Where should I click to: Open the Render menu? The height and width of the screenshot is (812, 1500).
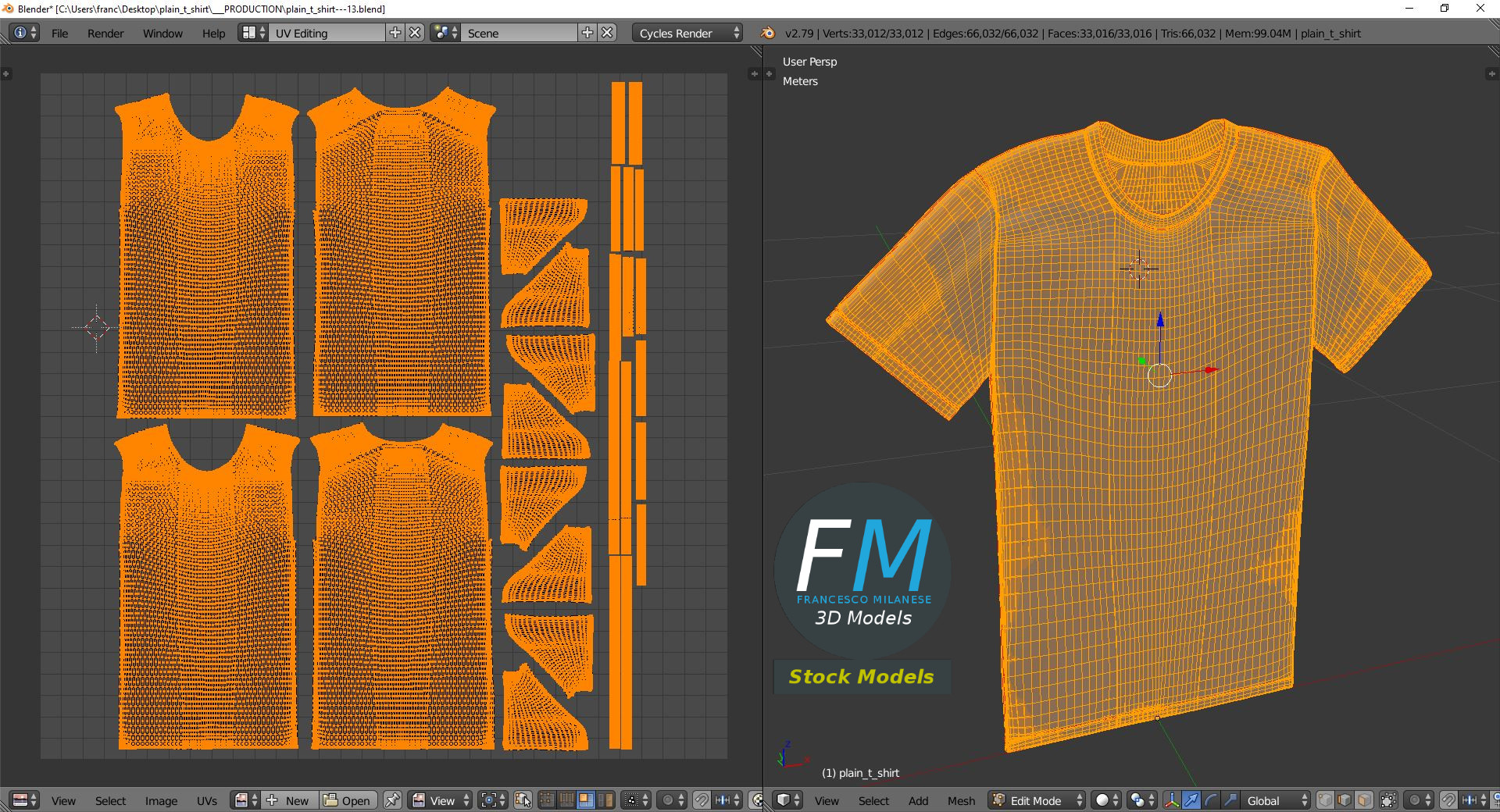tap(105, 34)
